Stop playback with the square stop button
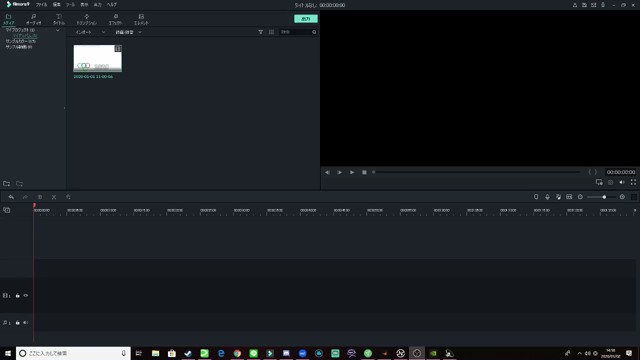640x360 pixels. tap(364, 172)
